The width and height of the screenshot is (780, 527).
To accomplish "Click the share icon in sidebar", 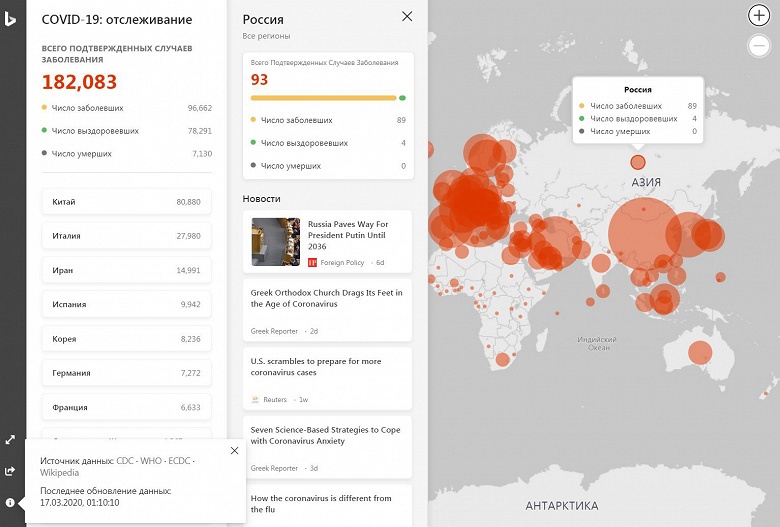I will pyautogui.click(x=10, y=470).
